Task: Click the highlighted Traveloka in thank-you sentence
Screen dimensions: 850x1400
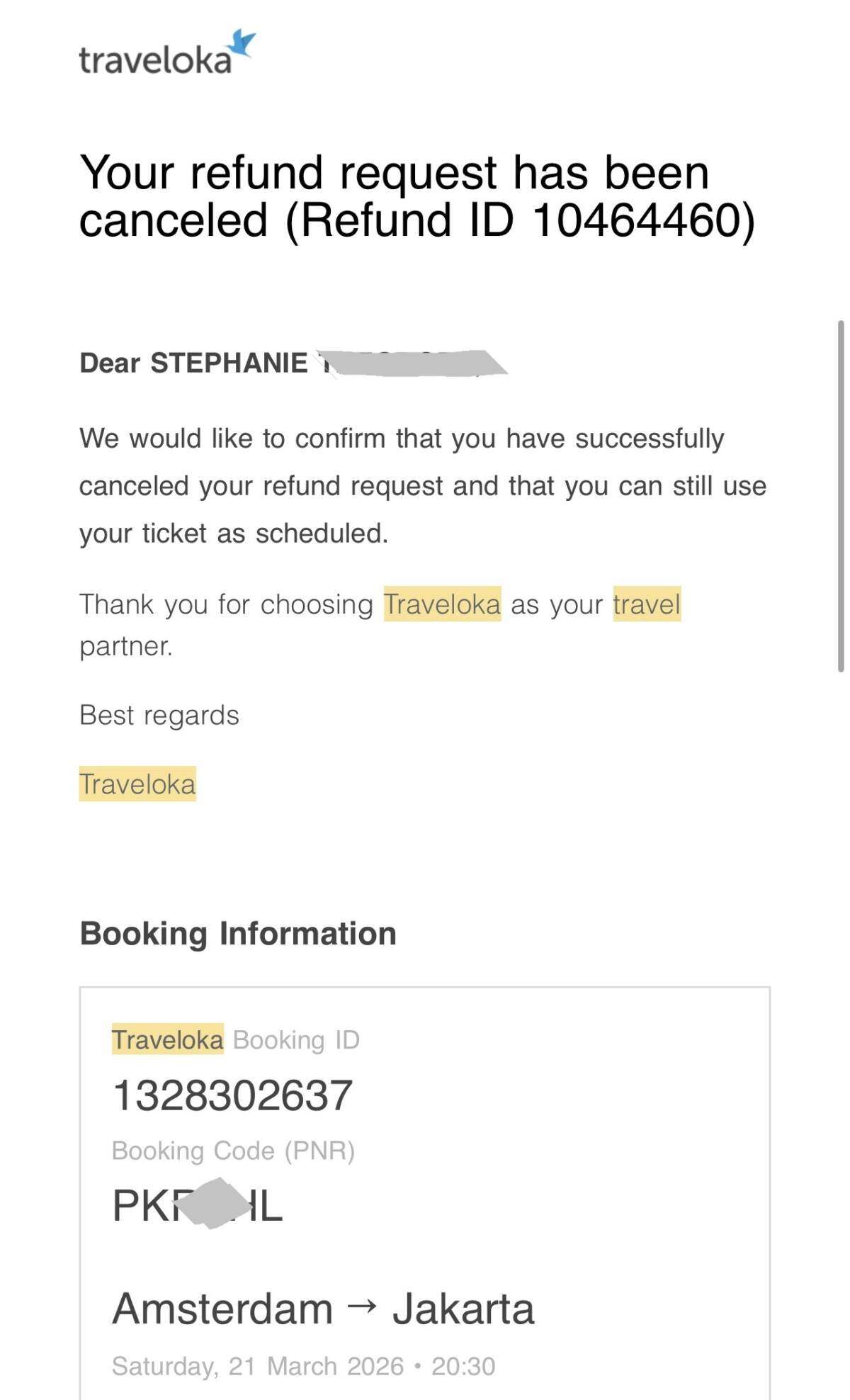Action: point(442,604)
